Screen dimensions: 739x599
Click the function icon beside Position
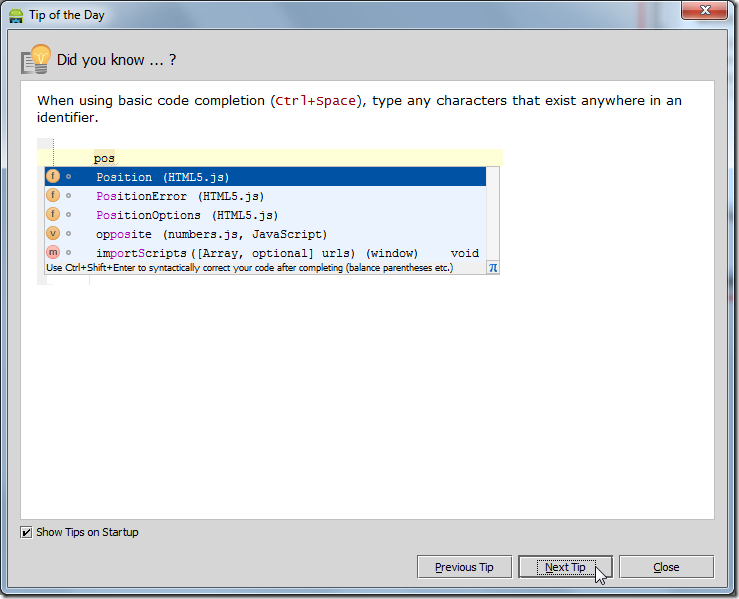coord(53,176)
